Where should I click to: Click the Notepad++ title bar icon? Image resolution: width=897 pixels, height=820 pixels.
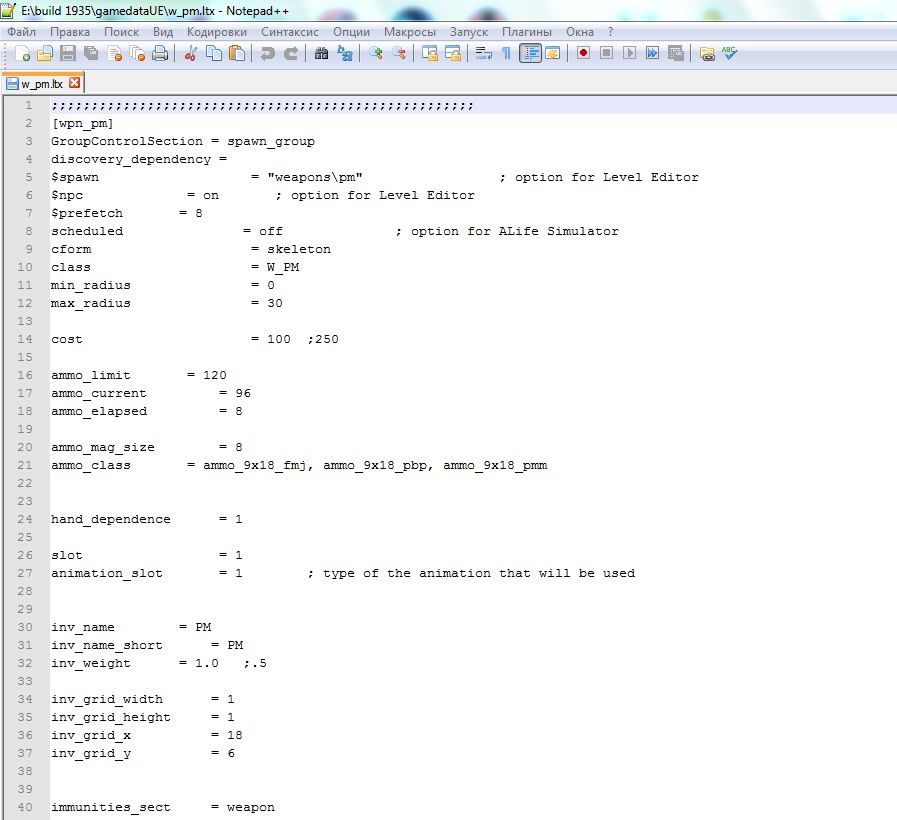[x=8, y=10]
